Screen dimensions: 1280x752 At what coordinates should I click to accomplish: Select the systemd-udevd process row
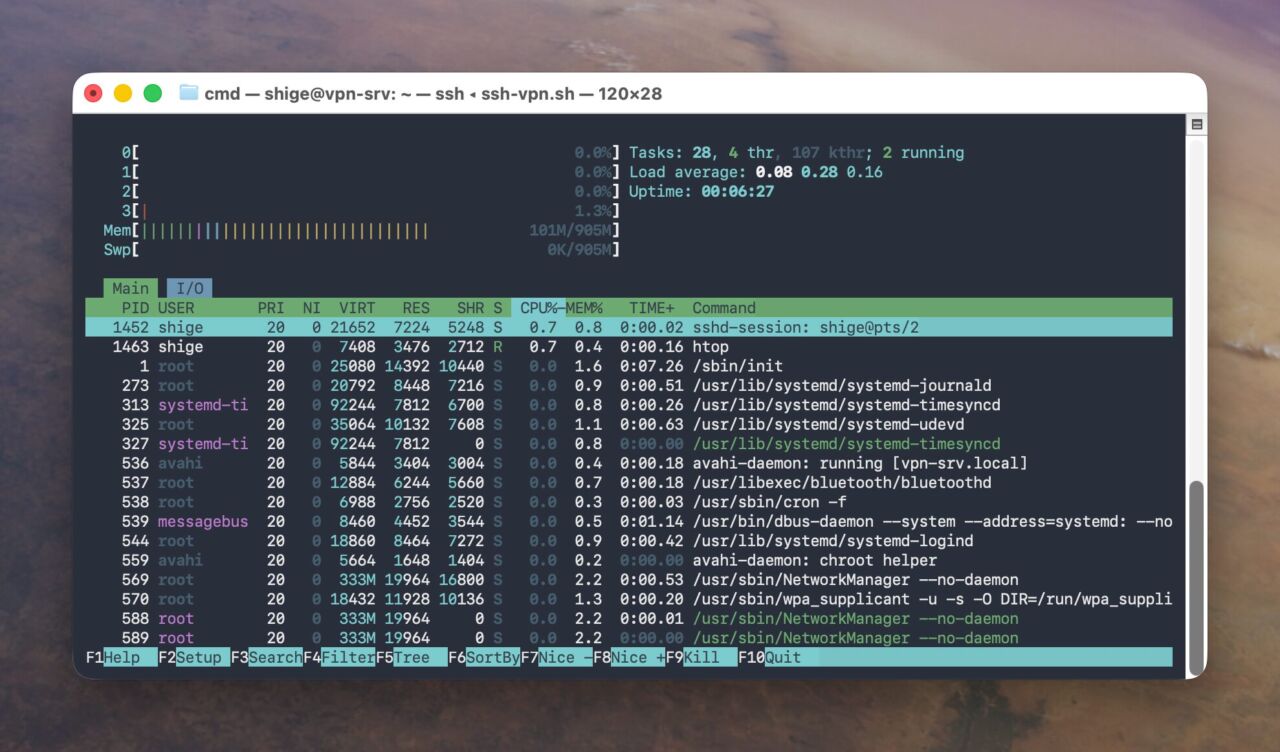628,424
